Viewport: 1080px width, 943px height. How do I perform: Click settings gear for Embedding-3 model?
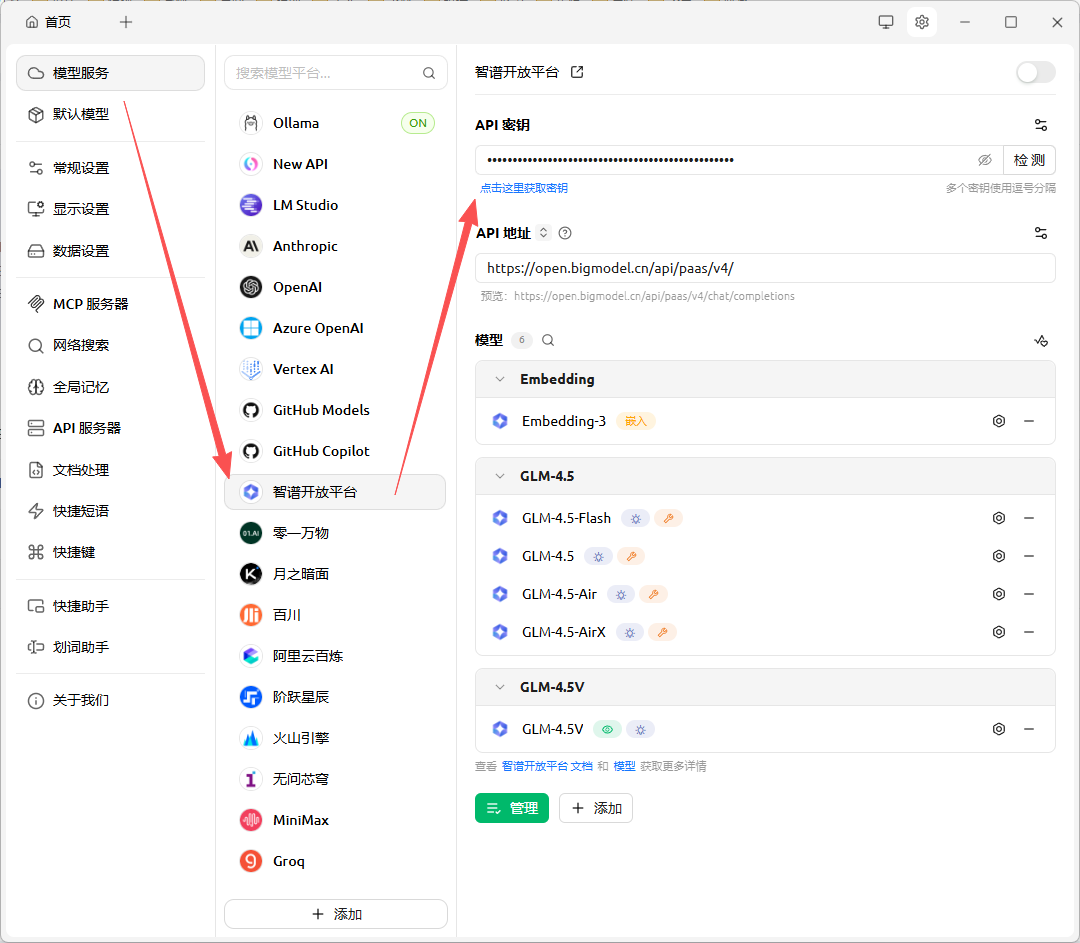[x=998, y=421]
